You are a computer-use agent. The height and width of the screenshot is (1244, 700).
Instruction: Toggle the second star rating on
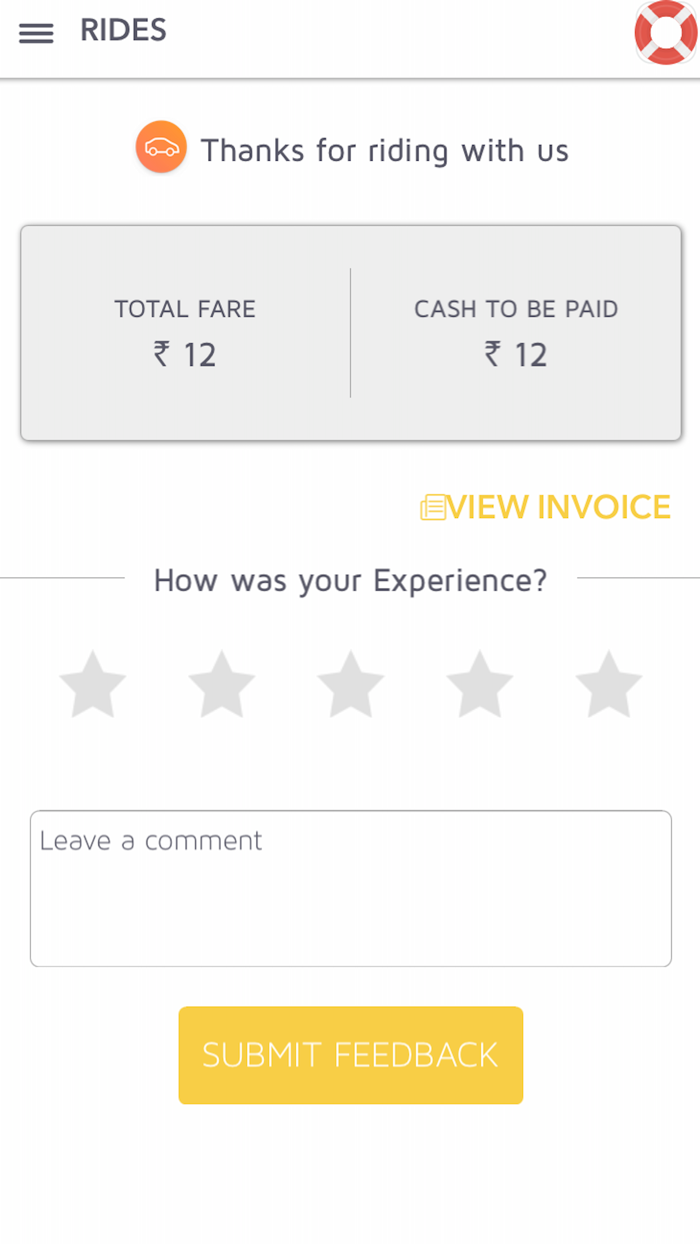pyautogui.click(x=221, y=684)
